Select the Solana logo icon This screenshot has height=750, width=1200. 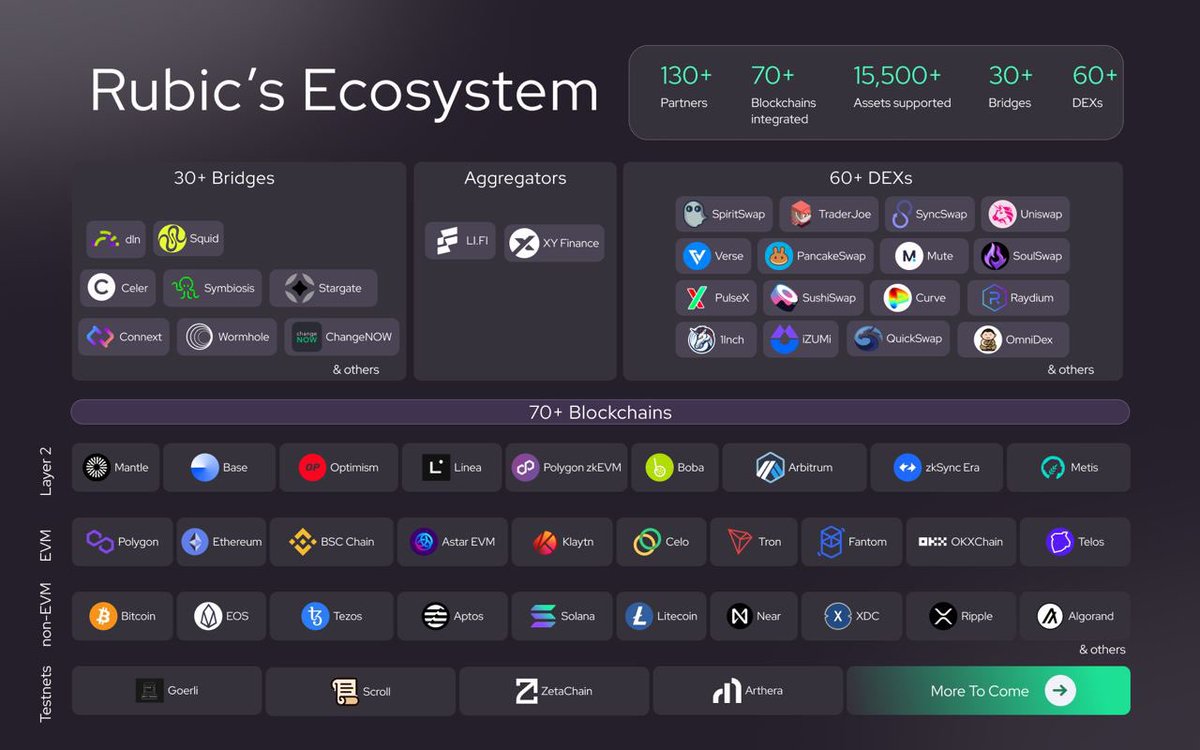pyautogui.click(x=543, y=616)
